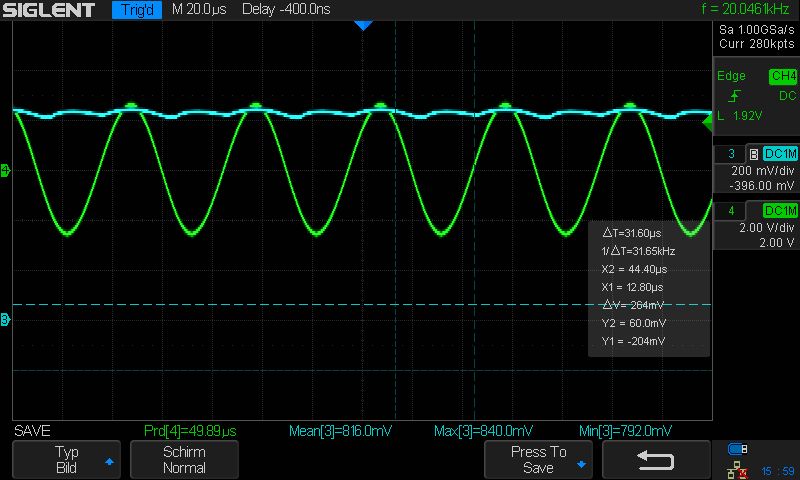
Task: Click the channel 3 ground marker
Action: coord(5,319)
